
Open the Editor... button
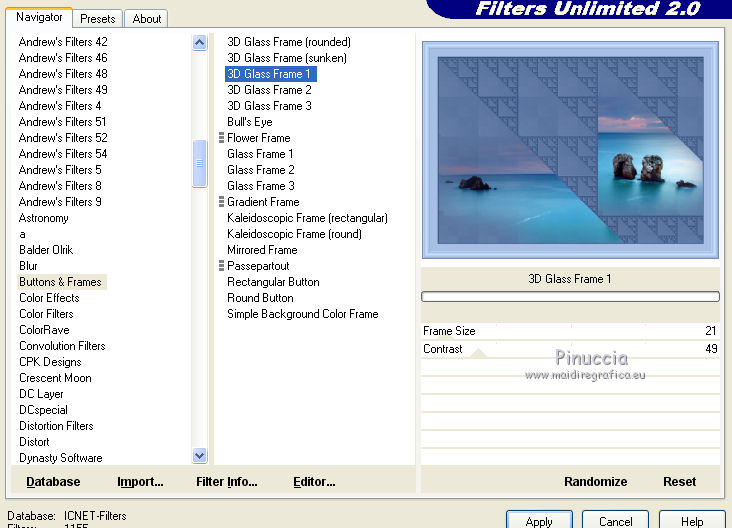pyautogui.click(x=314, y=481)
